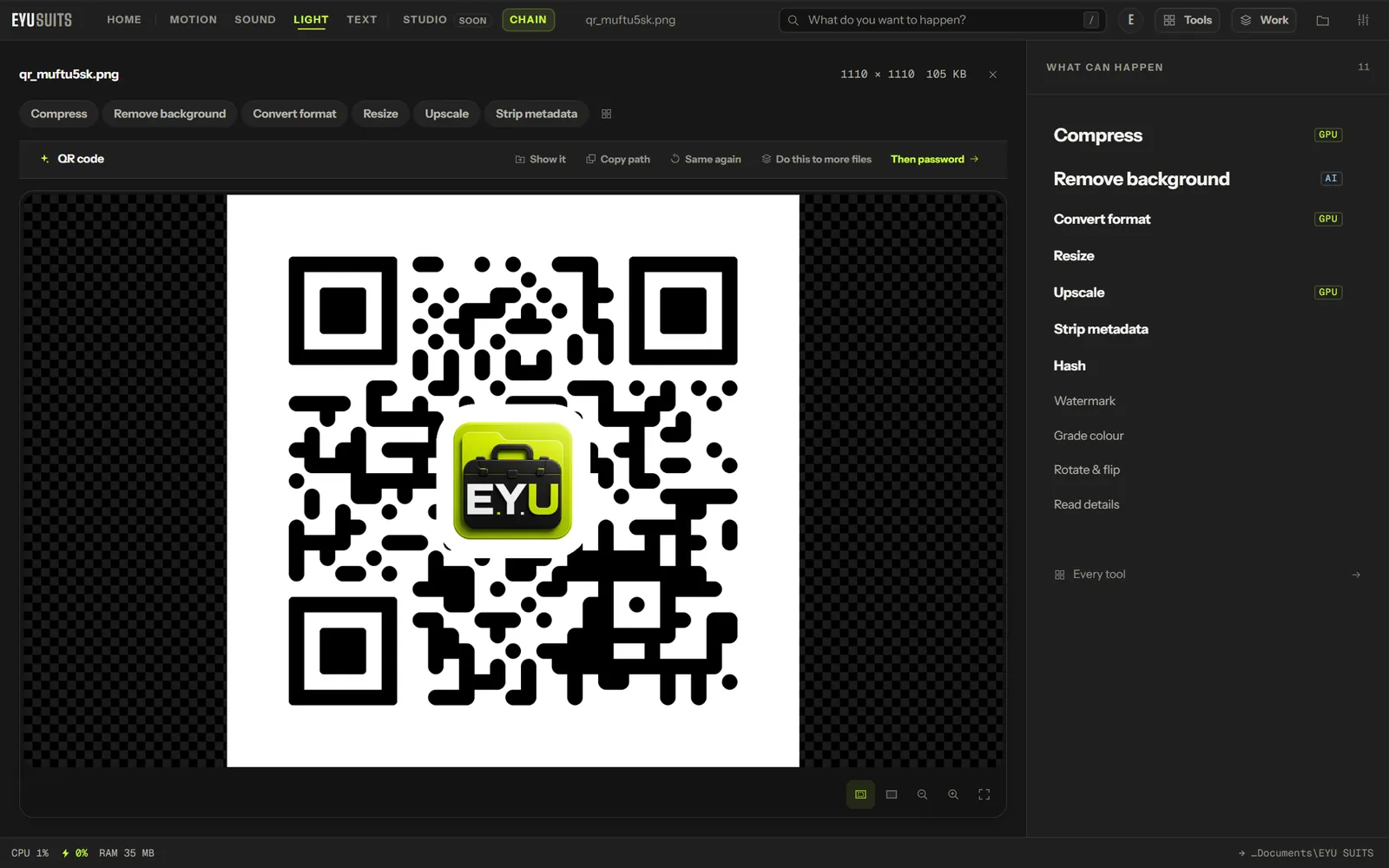The width and height of the screenshot is (1389, 868).
Task: Focus the 'What do you want to happen?' search box
Action: click(x=943, y=20)
